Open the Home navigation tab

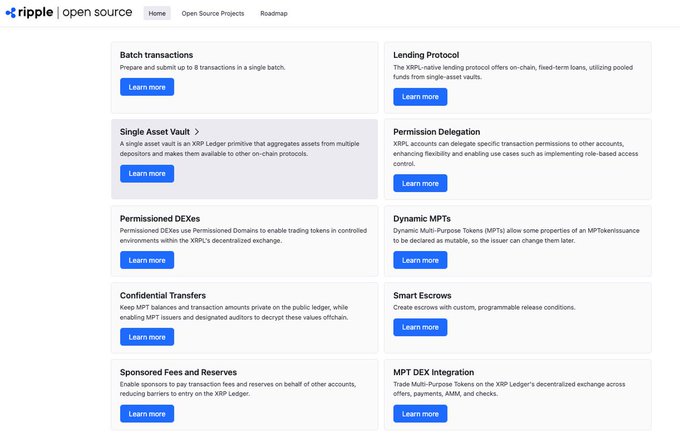157,13
